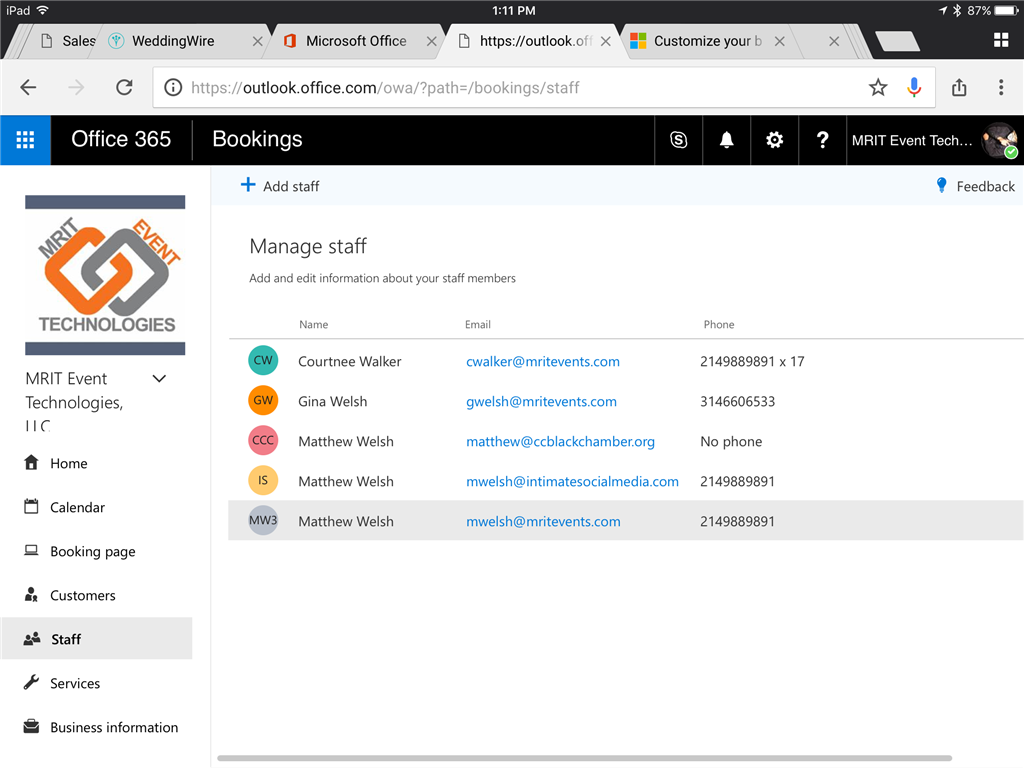Click the horizontal scrollbar at bottom
This screenshot has height=768, width=1024.
pos(584,758)
